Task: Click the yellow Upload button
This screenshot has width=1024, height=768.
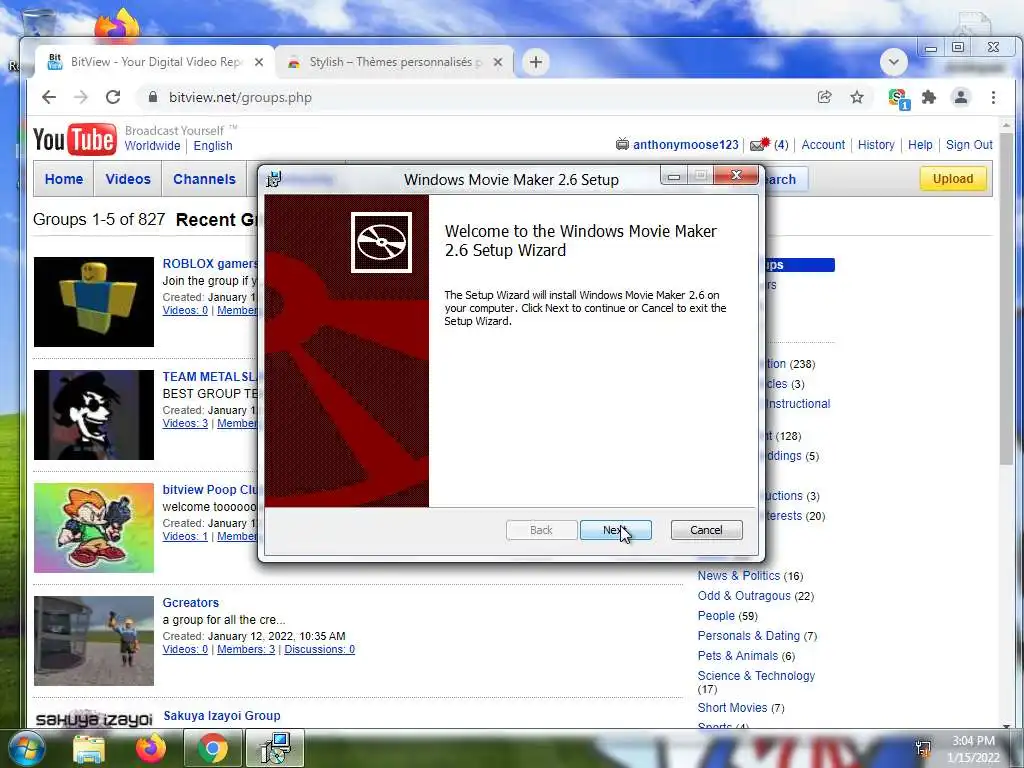Action: click(953, 179)
